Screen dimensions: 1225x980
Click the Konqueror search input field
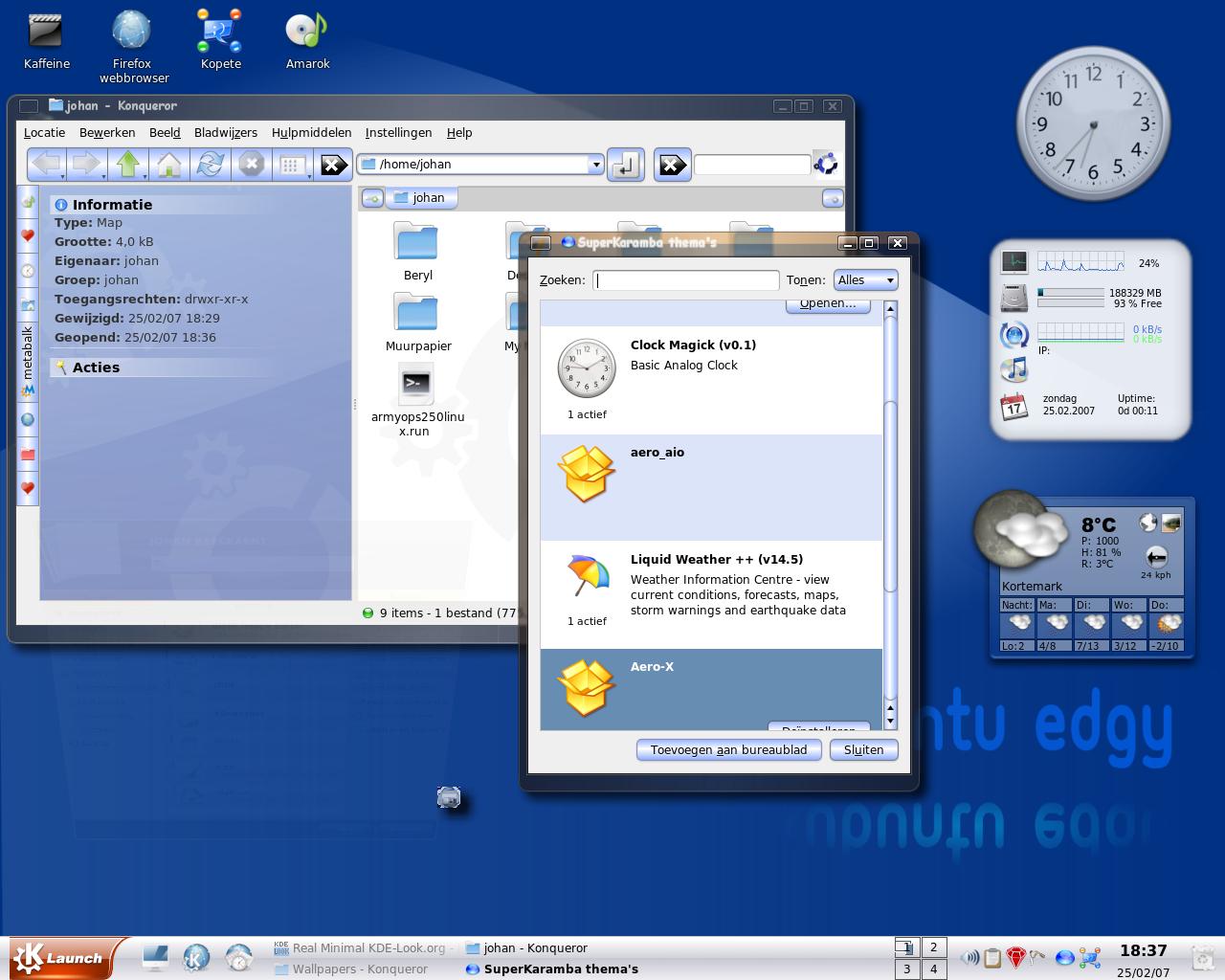click(752, 165)
